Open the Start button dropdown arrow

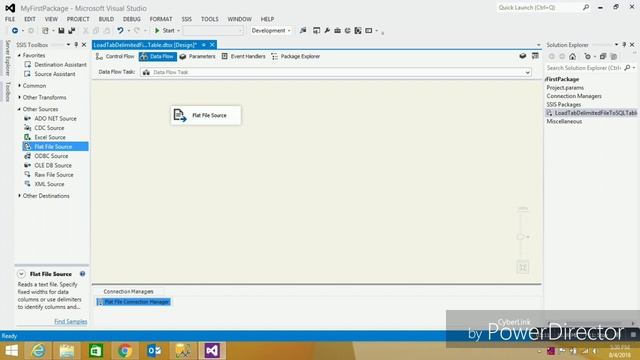pyautogui.click(x=178, y=31)
